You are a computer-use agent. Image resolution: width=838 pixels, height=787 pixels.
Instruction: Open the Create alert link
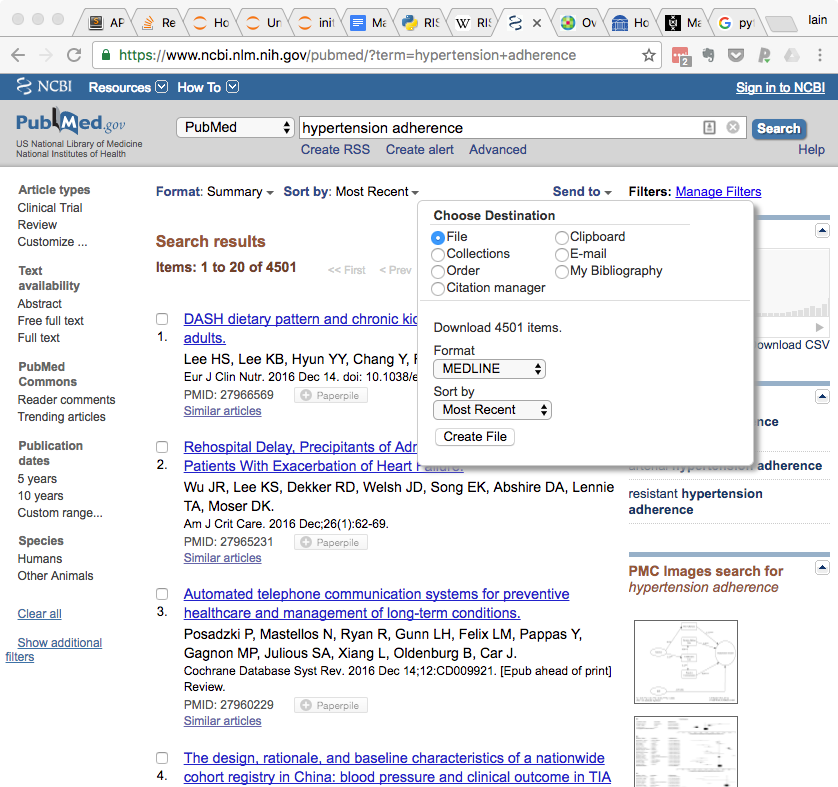point(420,150)
